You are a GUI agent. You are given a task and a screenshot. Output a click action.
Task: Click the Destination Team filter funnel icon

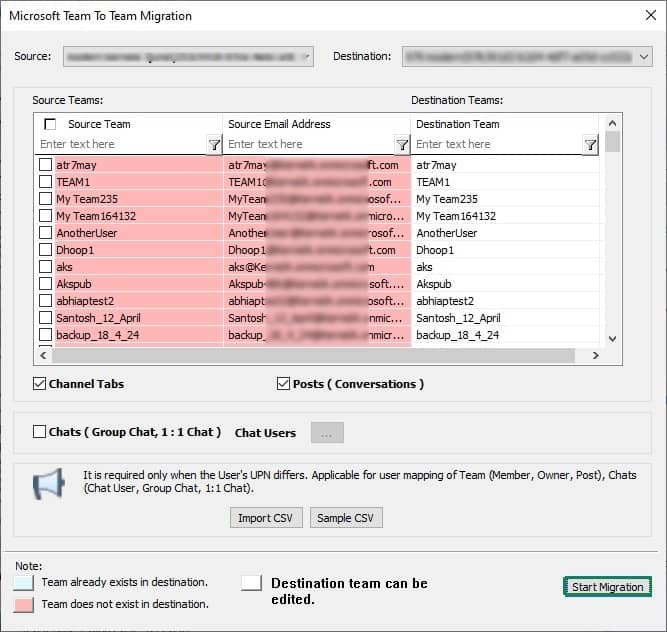point(590,145)
